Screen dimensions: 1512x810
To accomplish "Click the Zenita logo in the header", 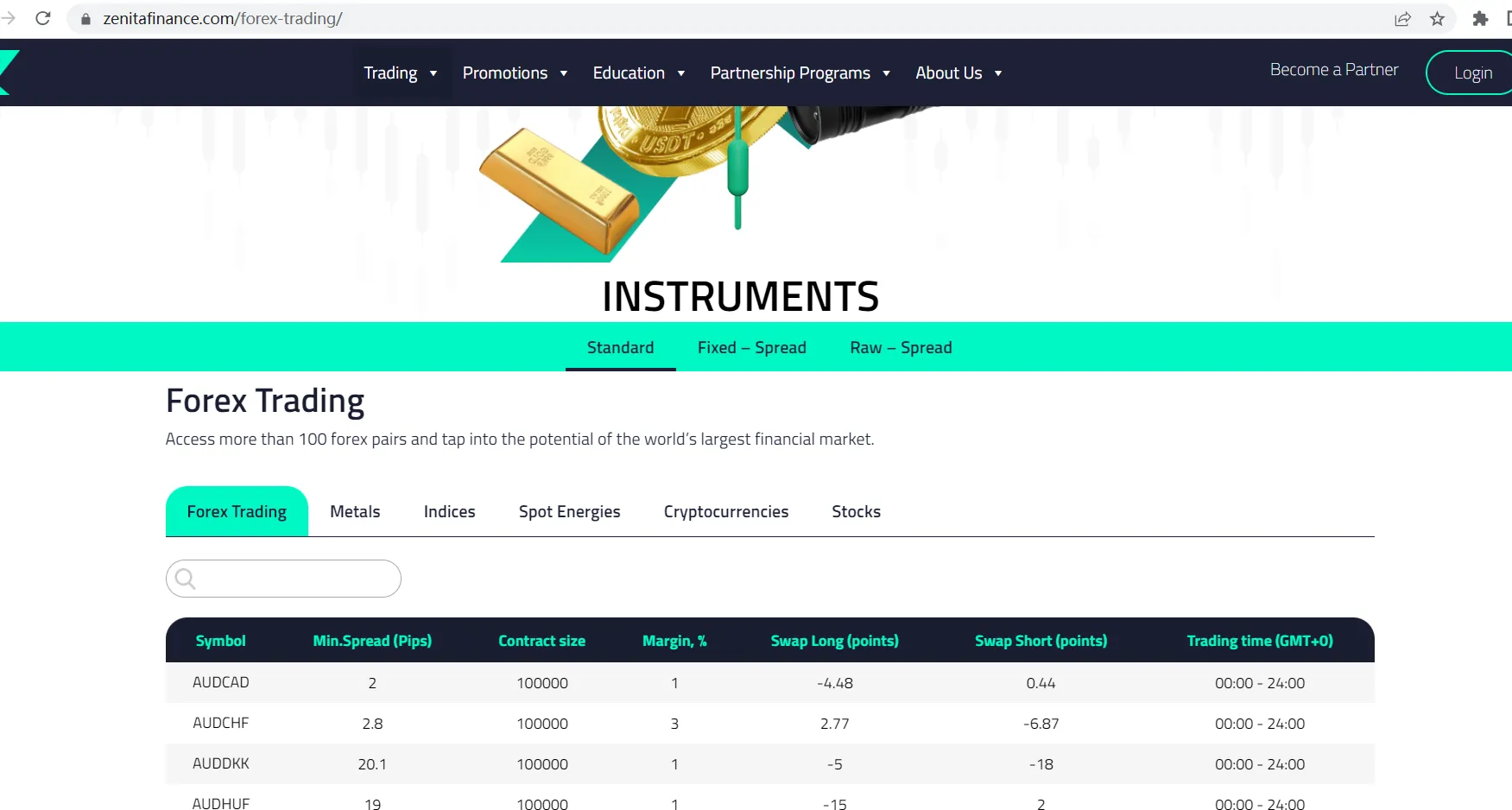I will click(x=9, y=73).
